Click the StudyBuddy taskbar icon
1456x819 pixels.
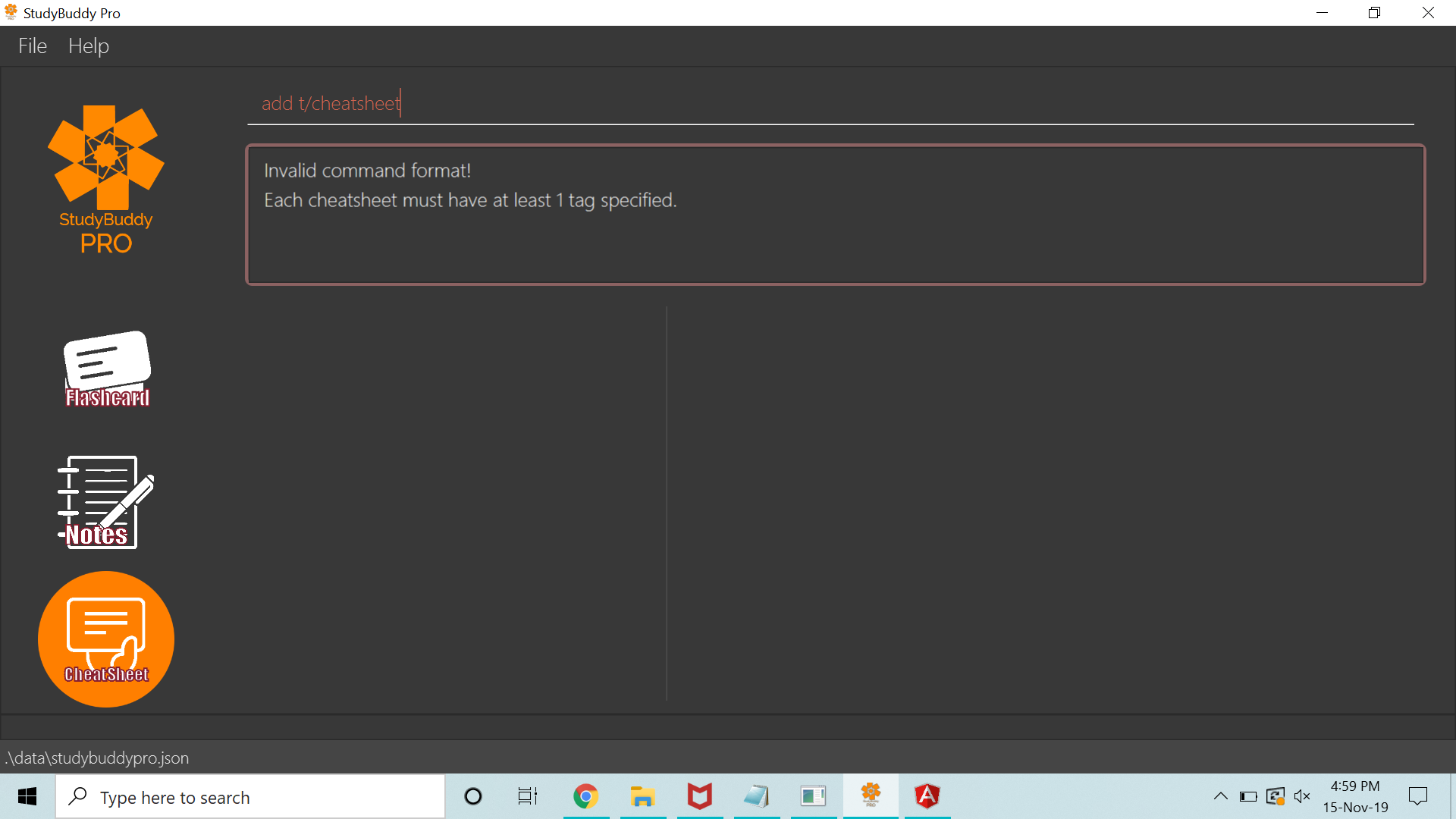click(871, 796)
